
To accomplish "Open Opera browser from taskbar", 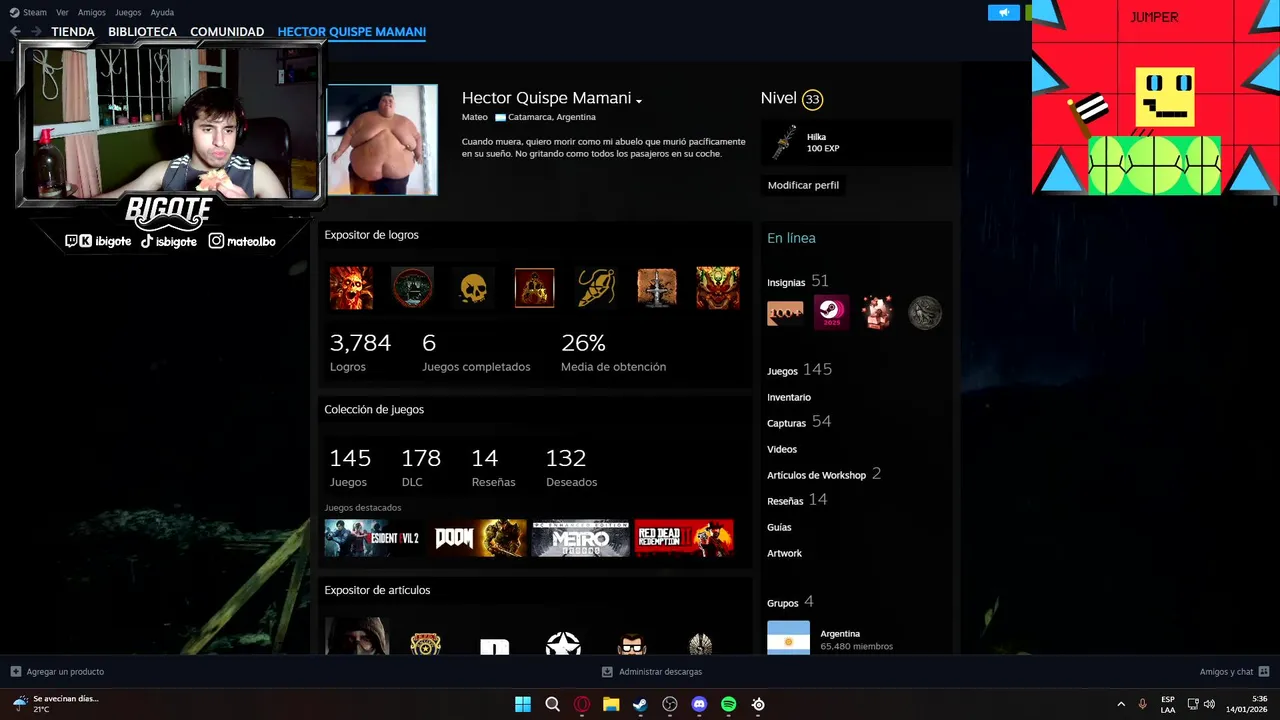I will pos(582,704).
